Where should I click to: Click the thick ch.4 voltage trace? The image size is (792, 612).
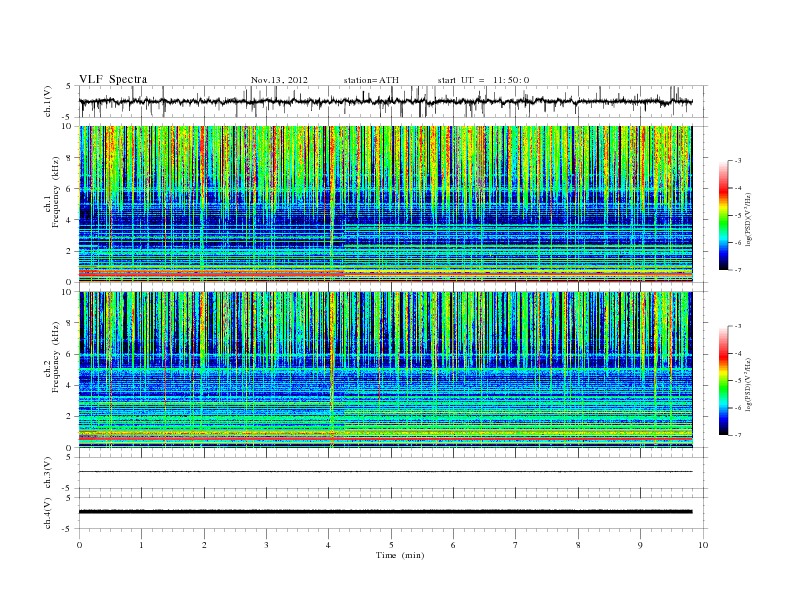[385, 512]
